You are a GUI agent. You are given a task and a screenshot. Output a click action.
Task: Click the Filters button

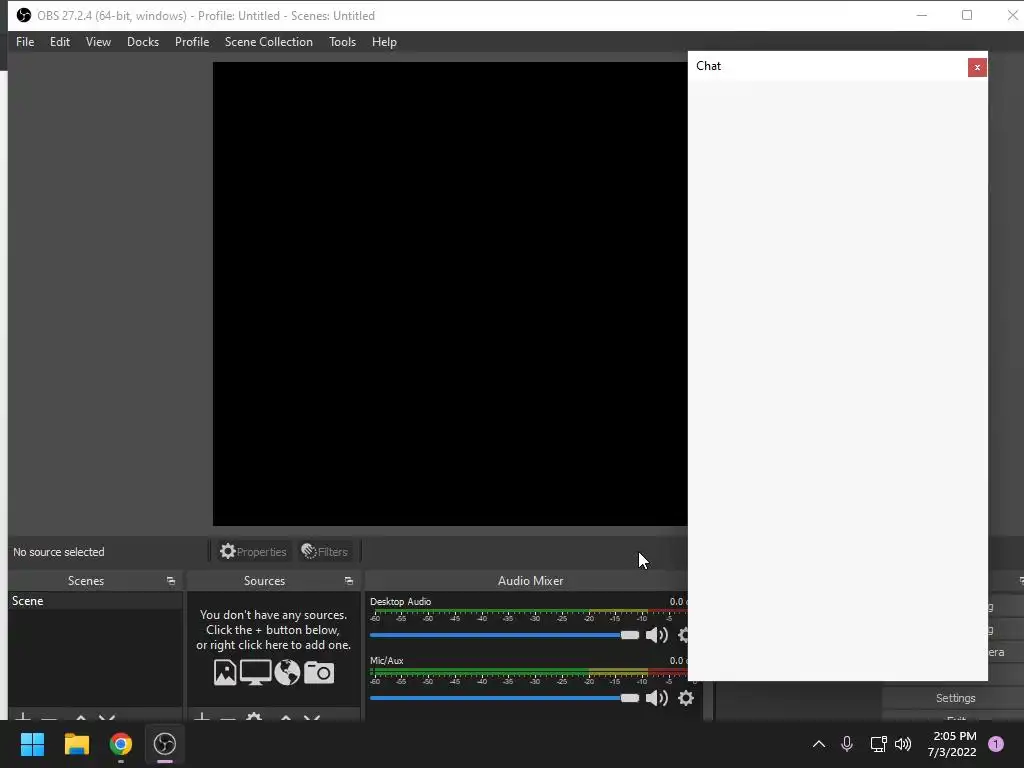tap(325, 552)
